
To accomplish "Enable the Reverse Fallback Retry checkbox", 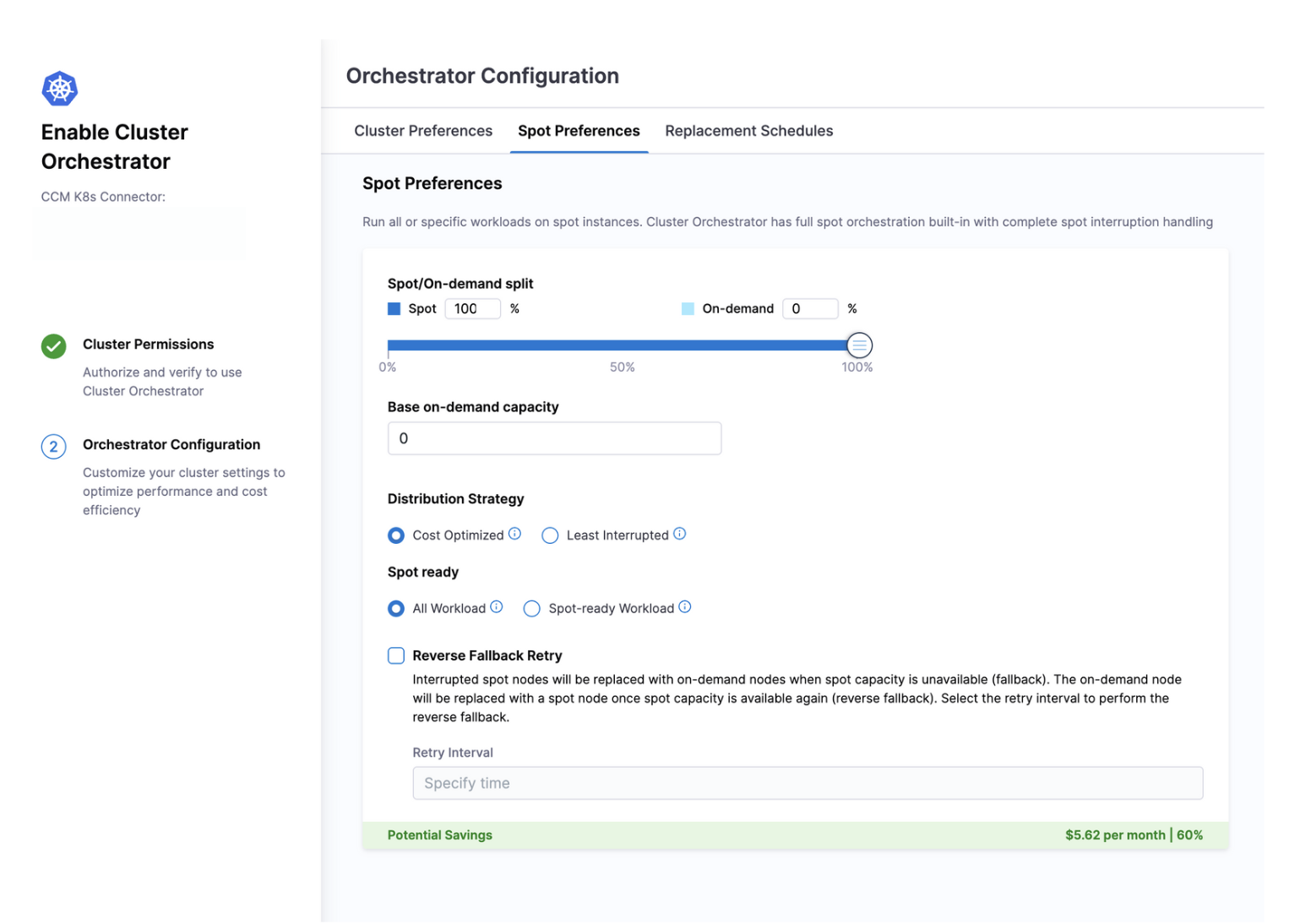I will point(396,655).
